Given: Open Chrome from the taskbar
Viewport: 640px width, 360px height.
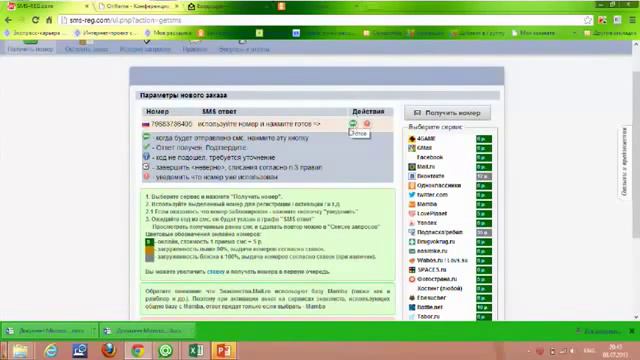Looking at the screenshot, I should tap(138, 351).
